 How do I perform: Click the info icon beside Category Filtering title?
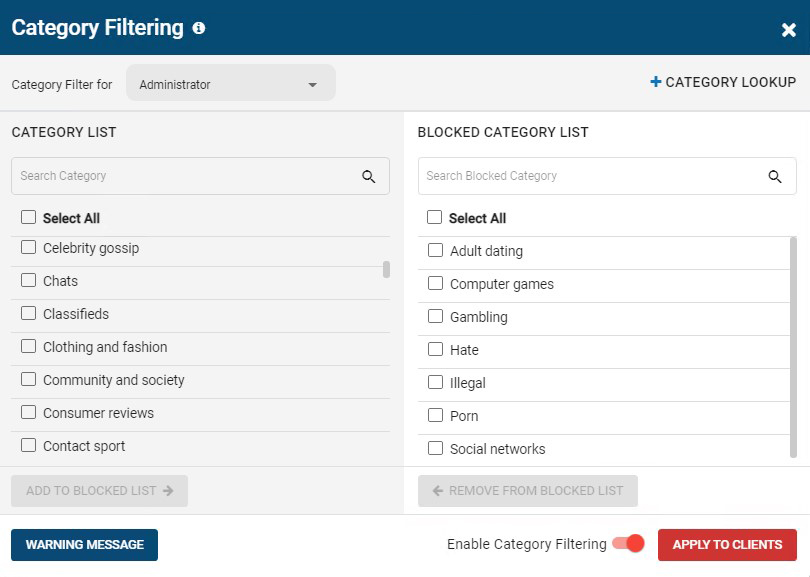(198, 28)
